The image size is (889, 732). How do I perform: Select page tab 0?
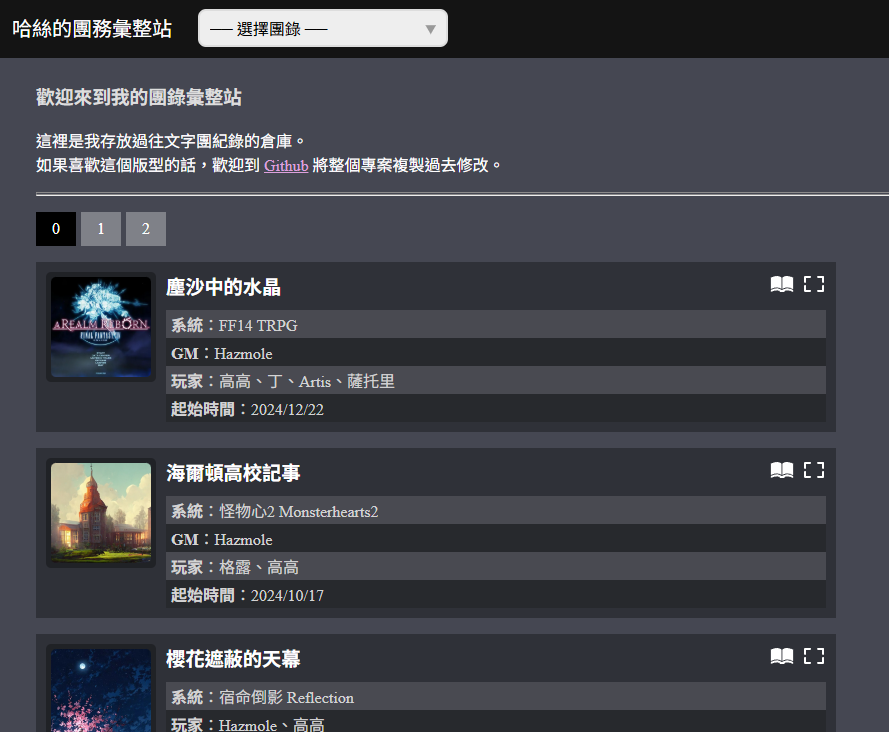click(56, 229)
